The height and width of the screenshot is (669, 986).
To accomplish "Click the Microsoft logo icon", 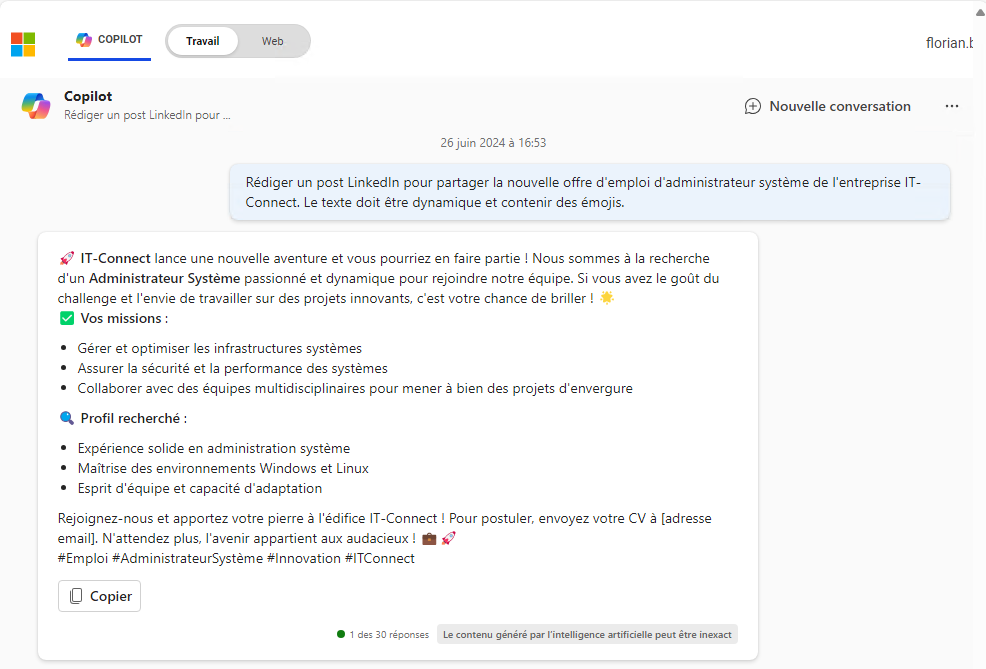I will coord(22,44).
